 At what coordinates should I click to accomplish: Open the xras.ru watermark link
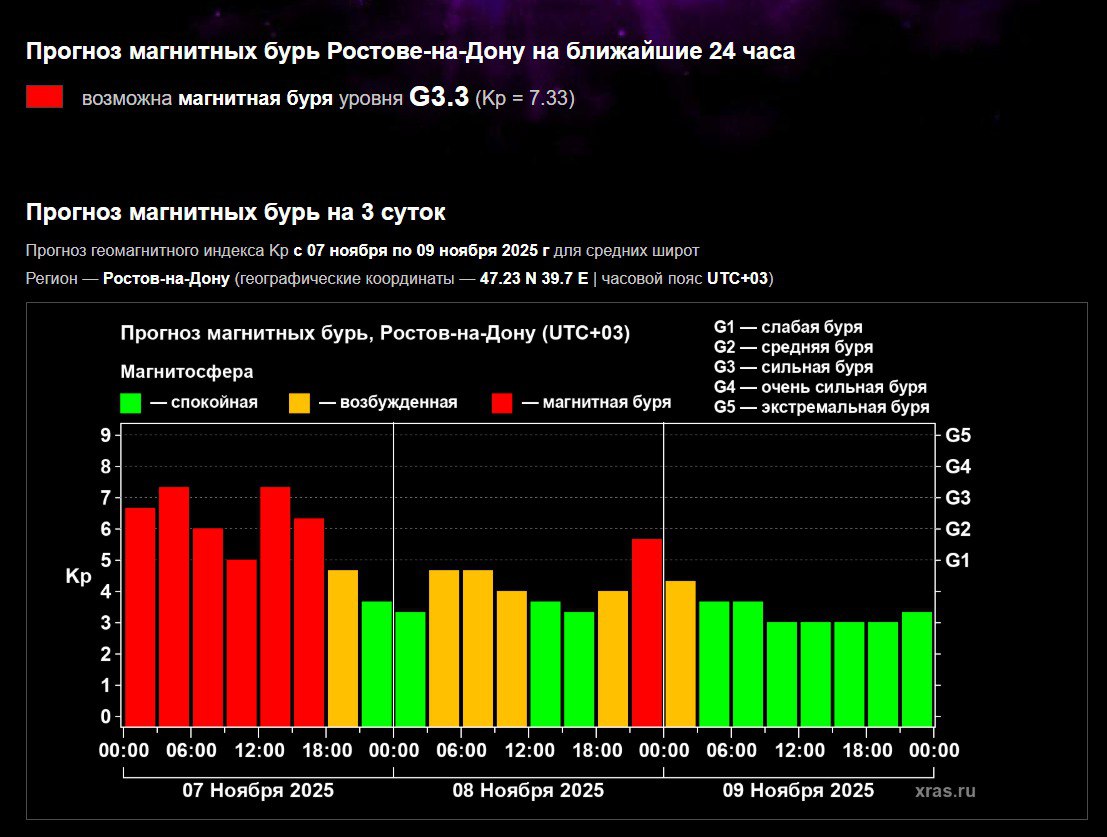tap(944, 791)
